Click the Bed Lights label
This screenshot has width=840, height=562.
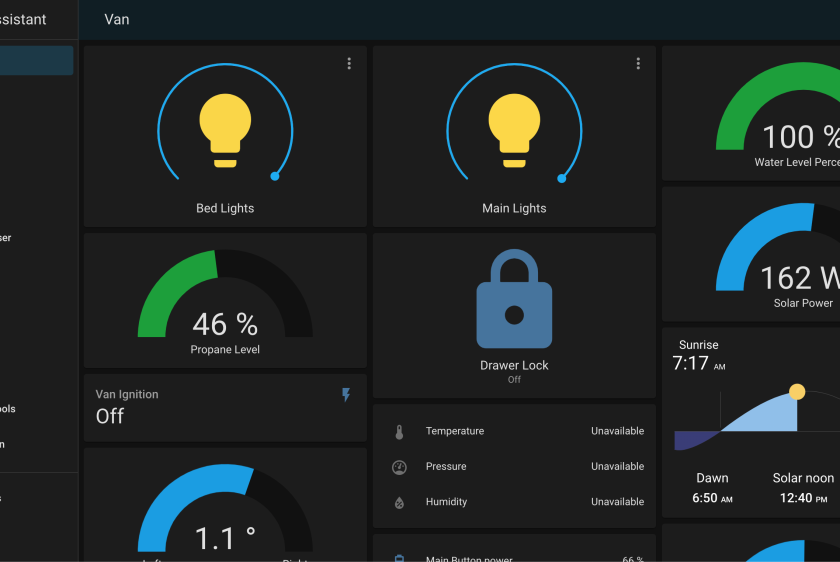(x=225, y=208)
